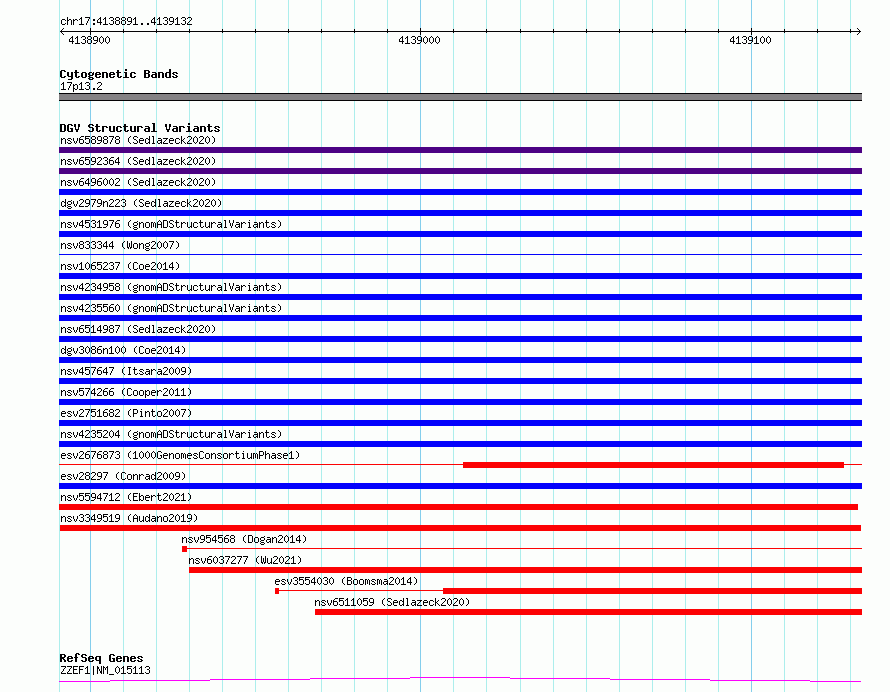Select the purple bar for nsv6589878
The height and width of the screenshot is (692, 890).
[x=460, y=150]
